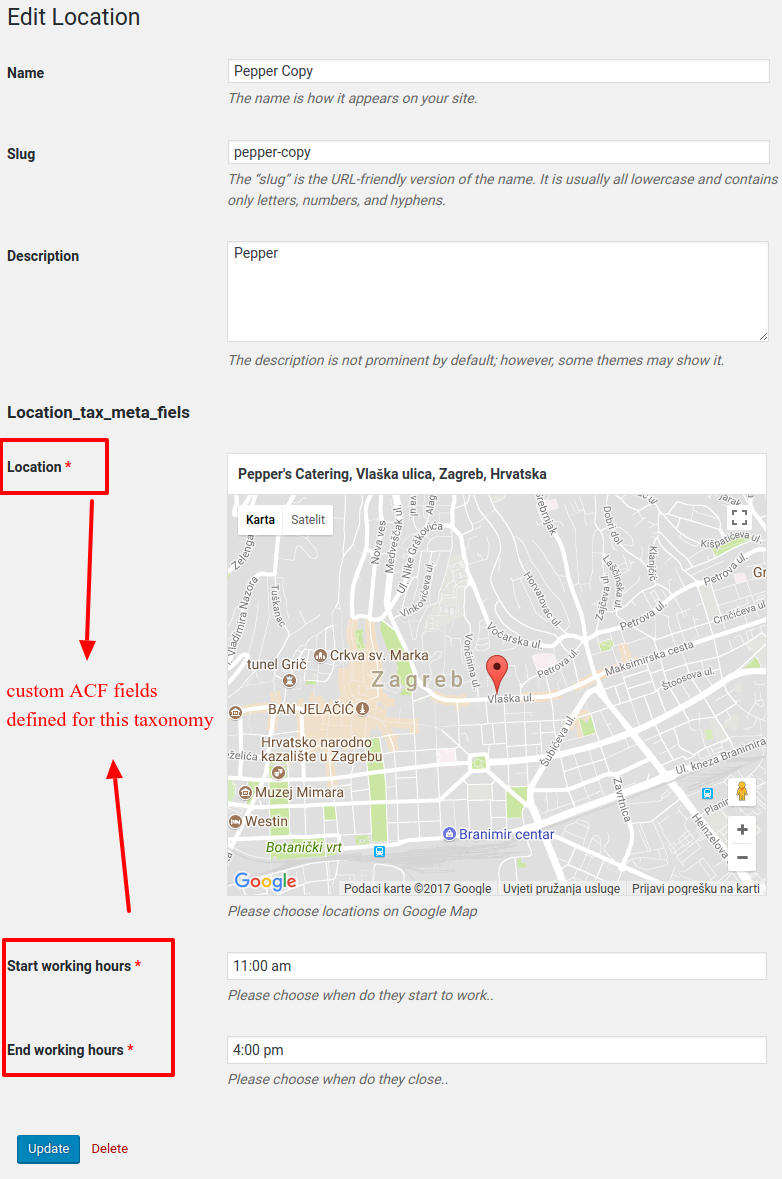Edit the Name field containing Pepper Copy

pyautogui.click(x=499, y=71)
